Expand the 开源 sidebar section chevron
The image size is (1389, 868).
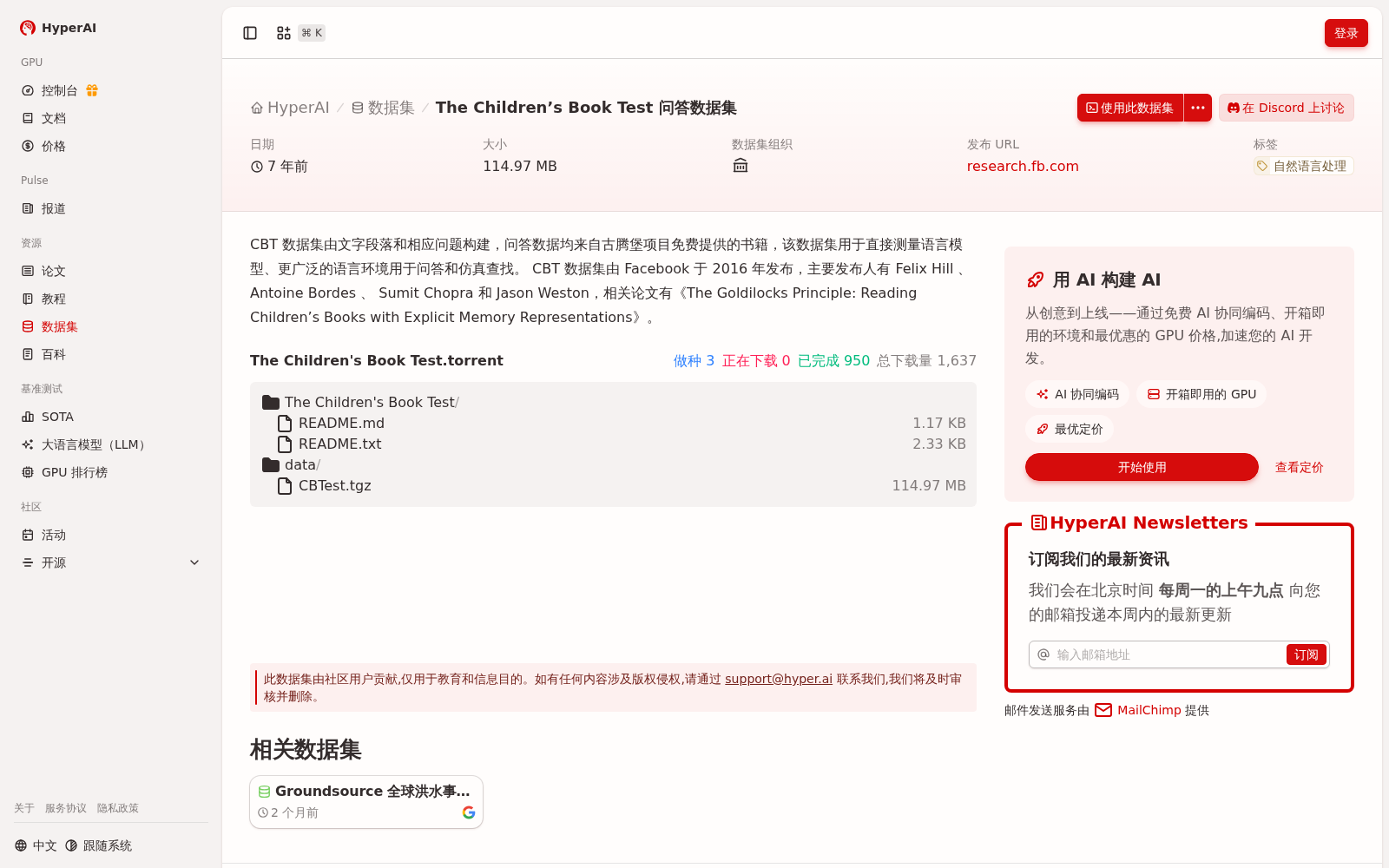pos(194,562)
